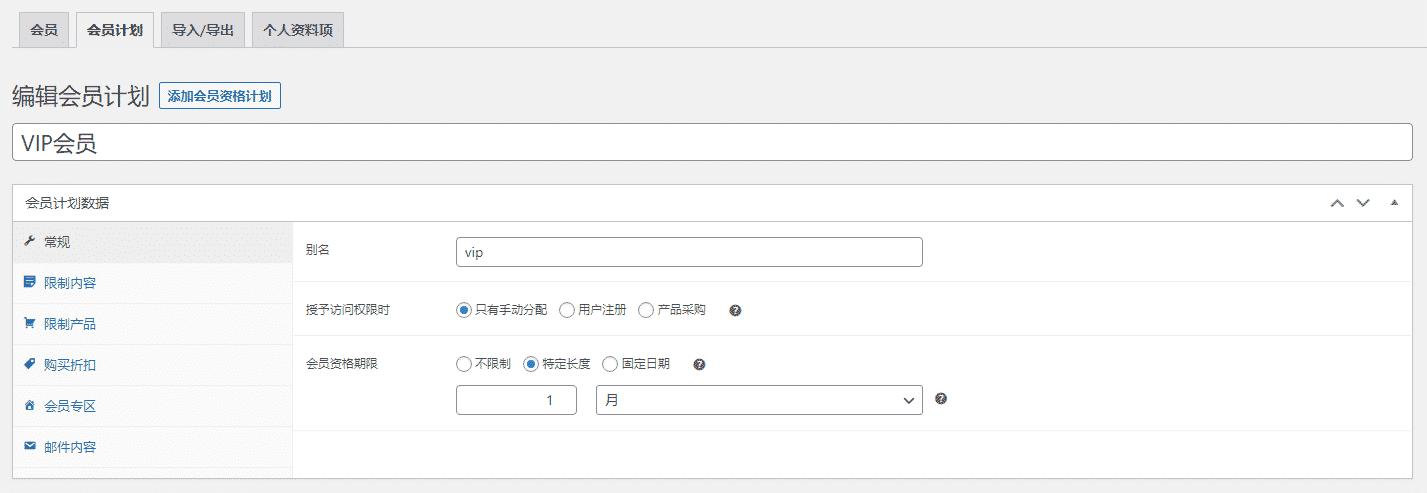Click the 授予访问权限时 label
The height and width of the screenshot is (493, 1427).
pyautogui.click(x=347, y=310)
